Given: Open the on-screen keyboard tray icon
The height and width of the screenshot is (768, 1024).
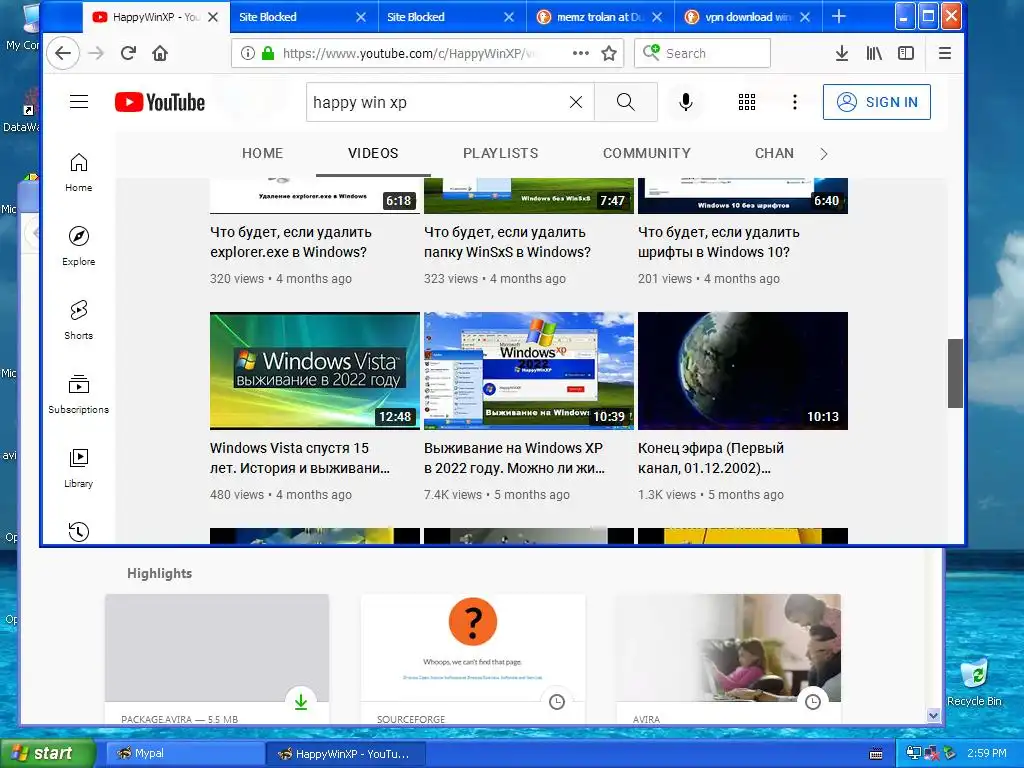Looking at the screenshot, I should pos(876,754).
